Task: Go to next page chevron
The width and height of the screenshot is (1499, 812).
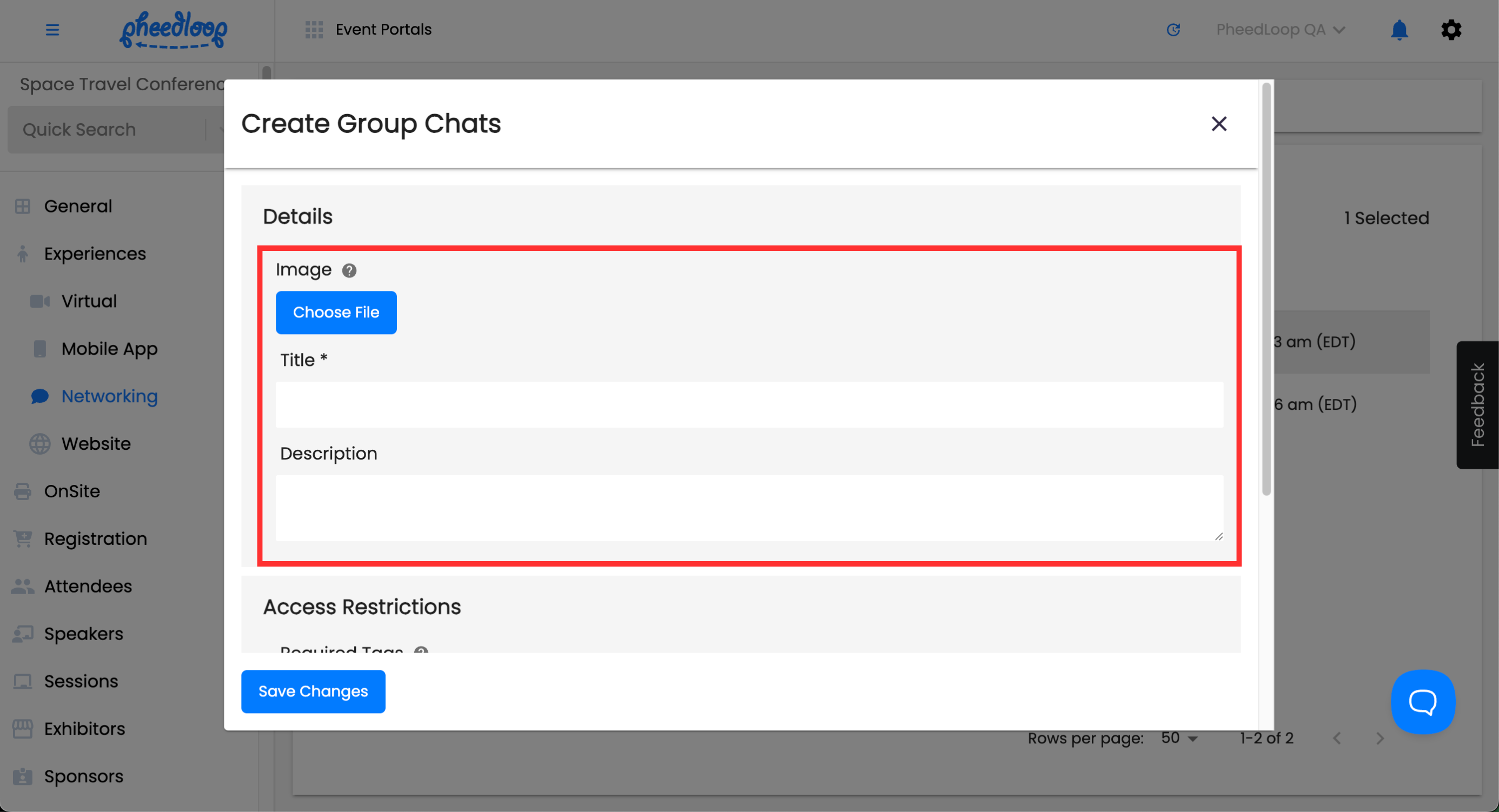Action: (x=1379, y=738)
